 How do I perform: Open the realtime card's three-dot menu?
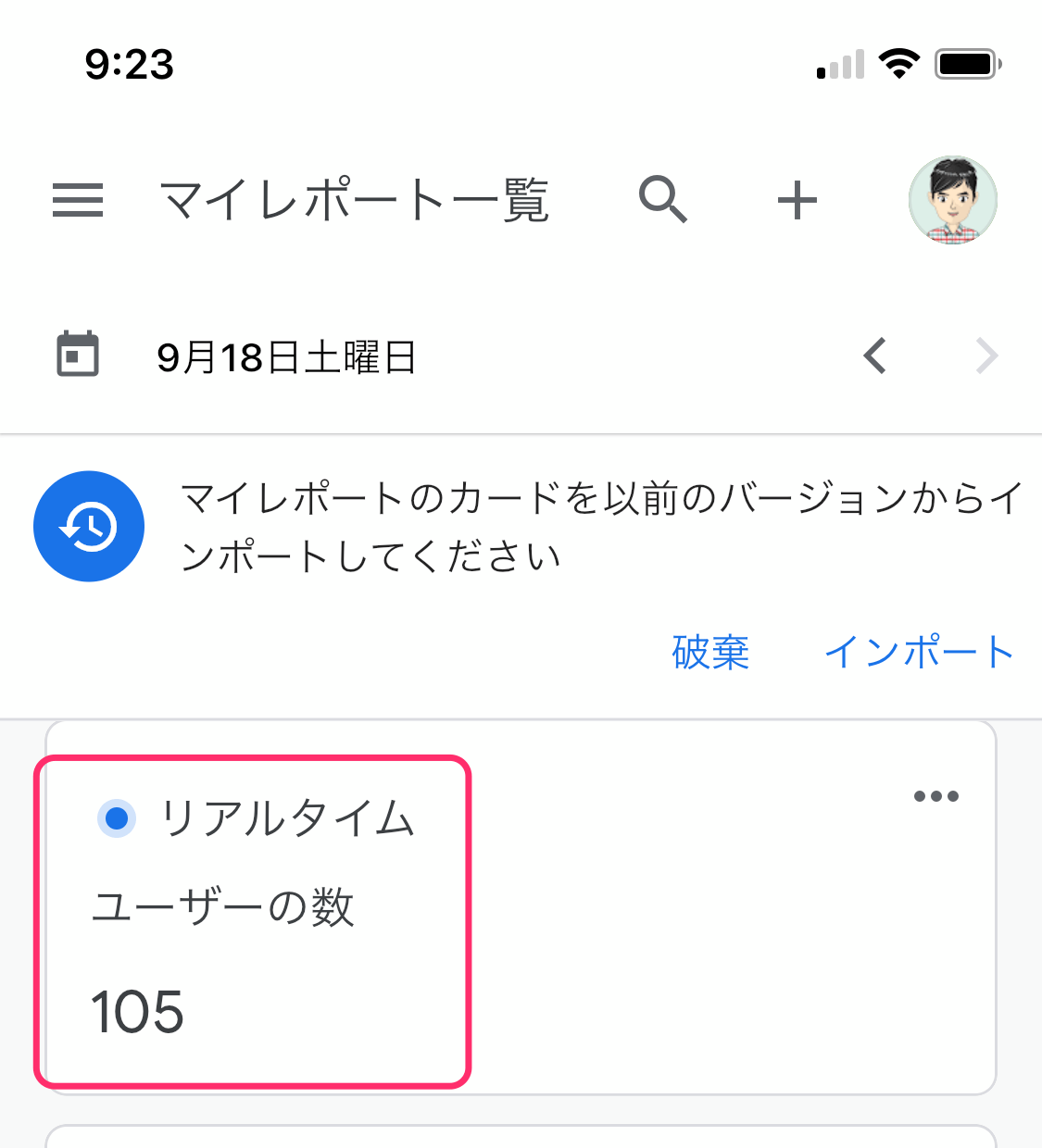point(935,796)
